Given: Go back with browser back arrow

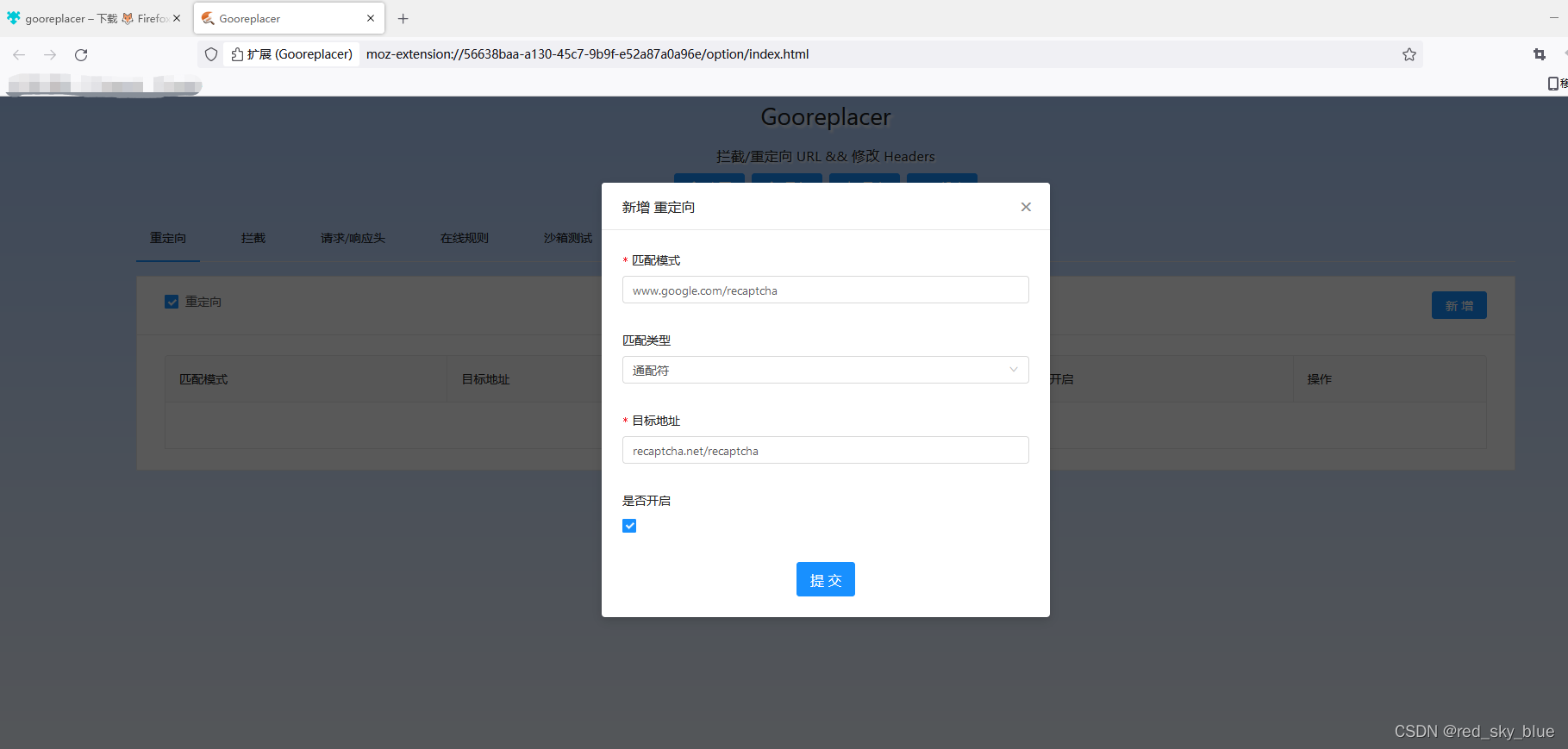Looking at the screenshot, I should click(19, 54).
